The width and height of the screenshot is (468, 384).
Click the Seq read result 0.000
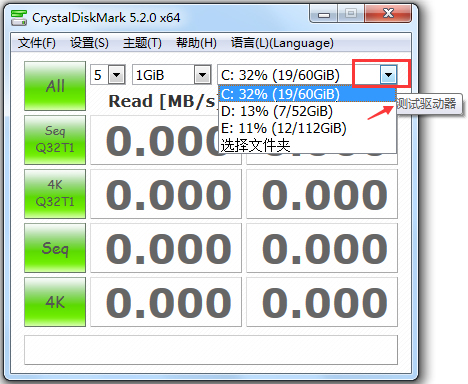[x=166, y=248]
